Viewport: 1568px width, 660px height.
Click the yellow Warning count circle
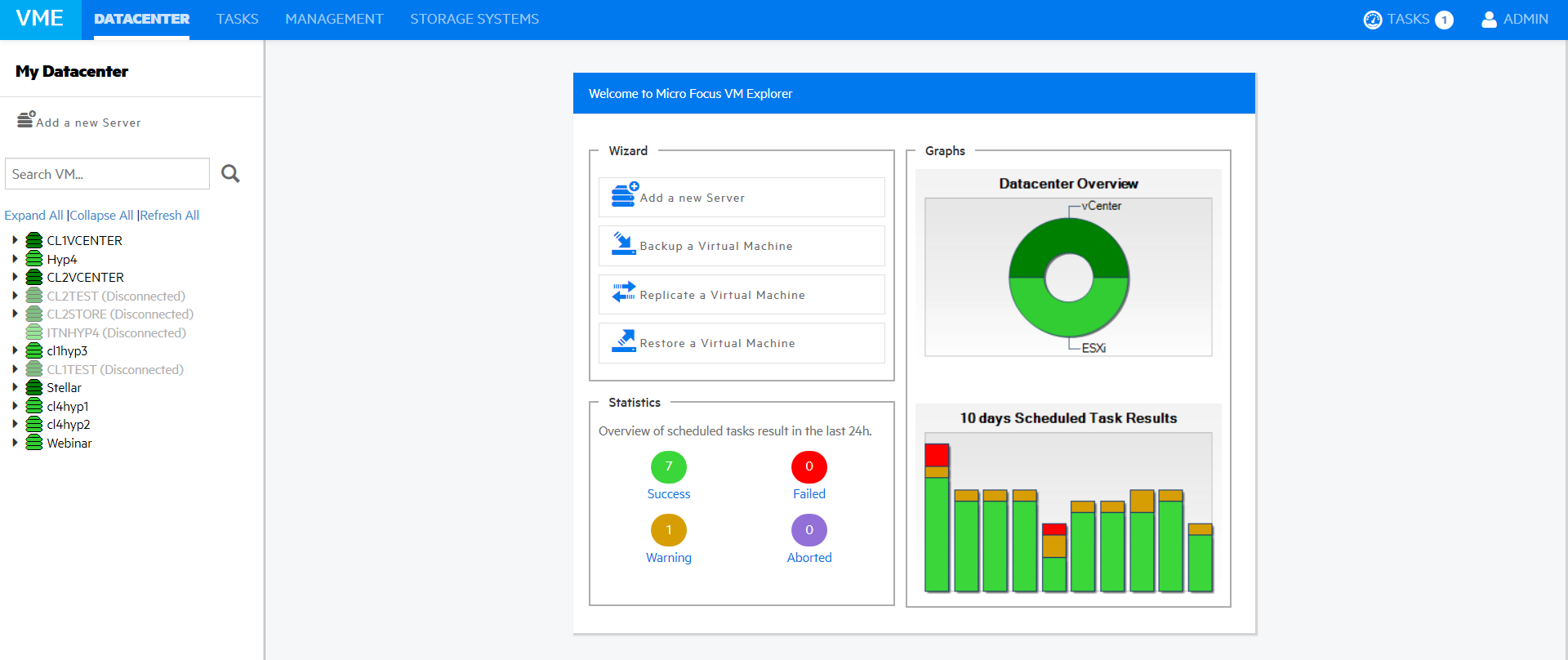[x=669, y=530]
